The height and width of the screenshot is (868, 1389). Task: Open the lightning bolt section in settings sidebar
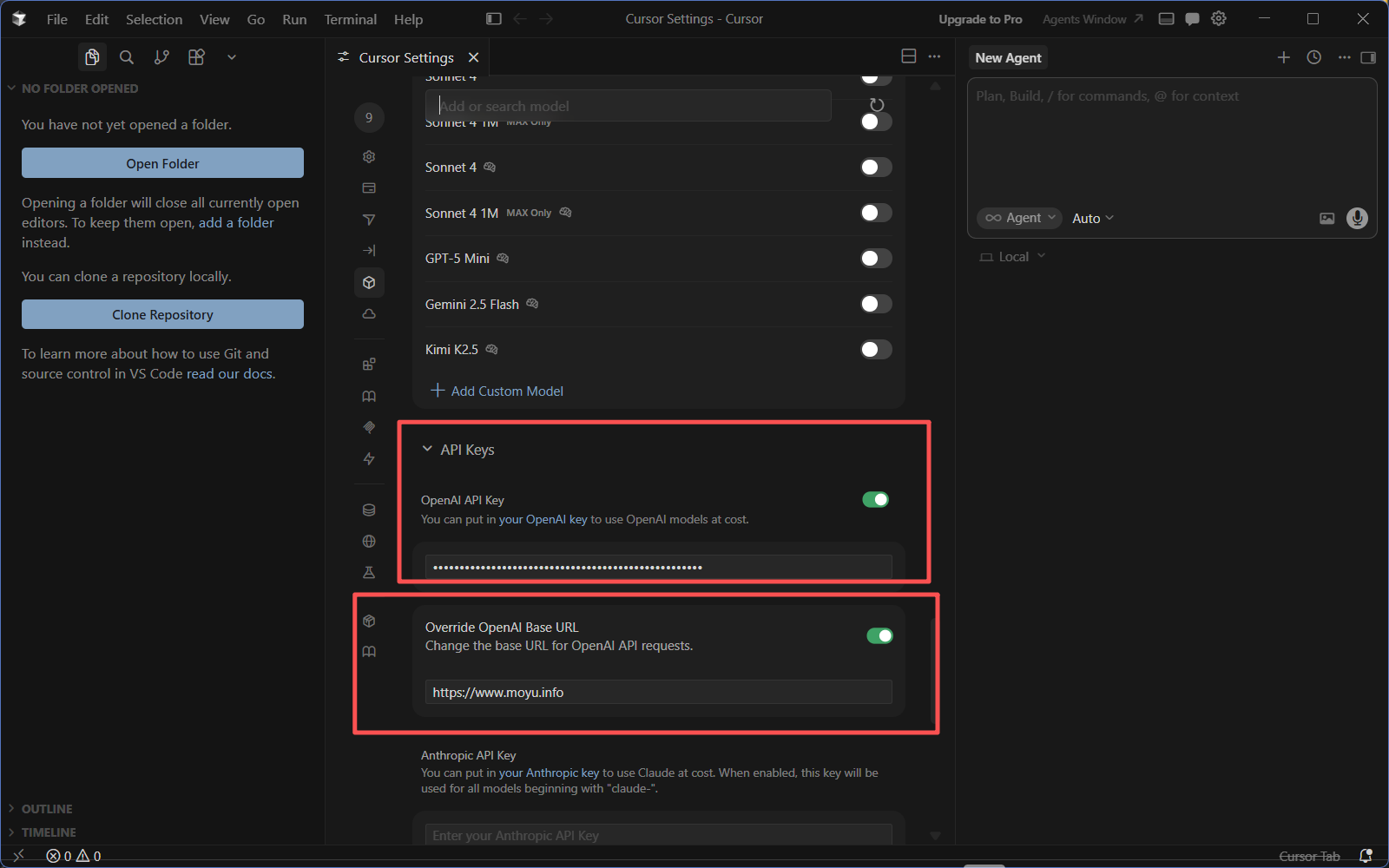(x=369, y=459)
